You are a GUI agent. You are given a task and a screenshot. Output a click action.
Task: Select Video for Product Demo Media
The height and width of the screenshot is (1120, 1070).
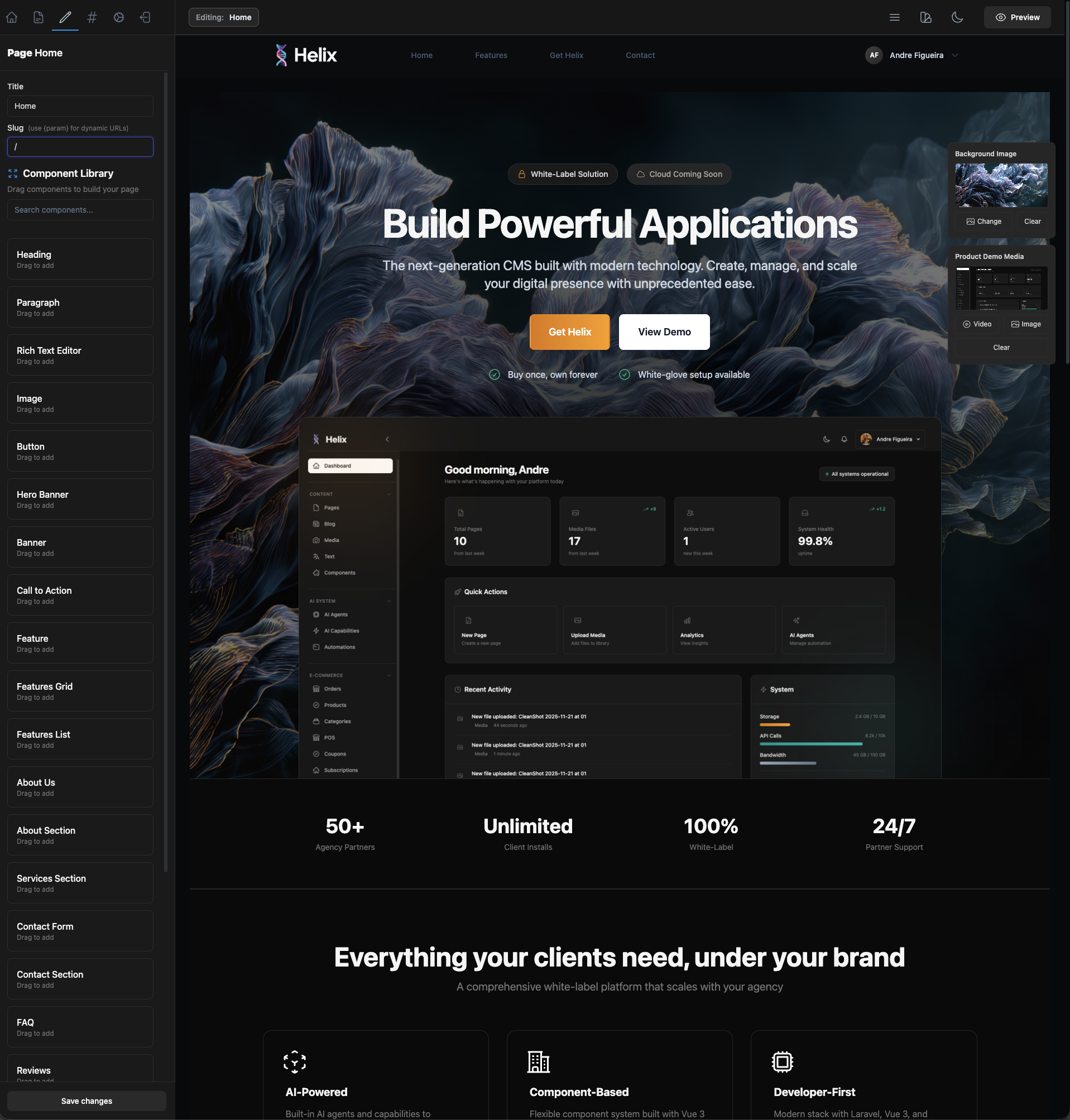[x=977, y=324]
